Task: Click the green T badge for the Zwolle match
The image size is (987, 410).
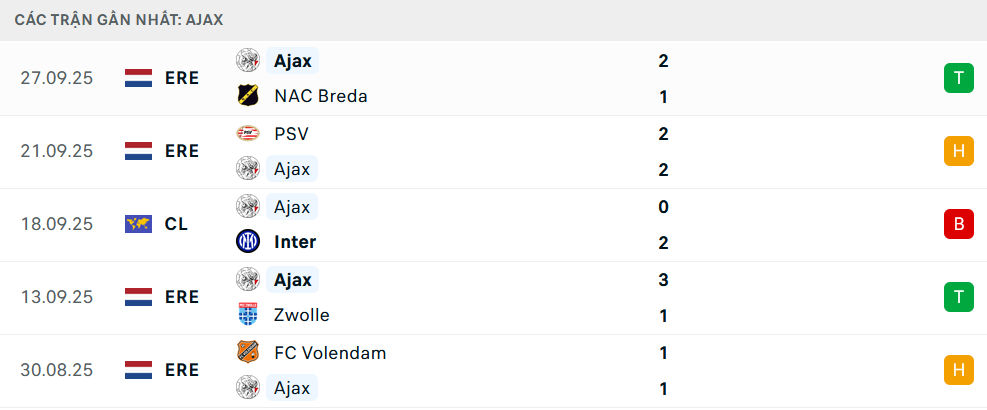Action: tap(958, 297)
